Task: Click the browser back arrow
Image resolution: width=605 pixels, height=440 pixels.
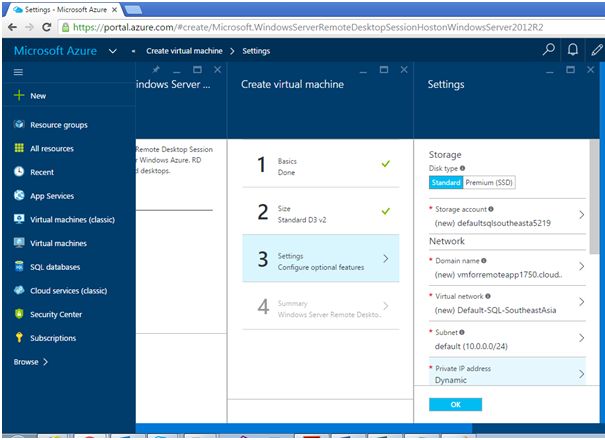Action: point(12,27)
